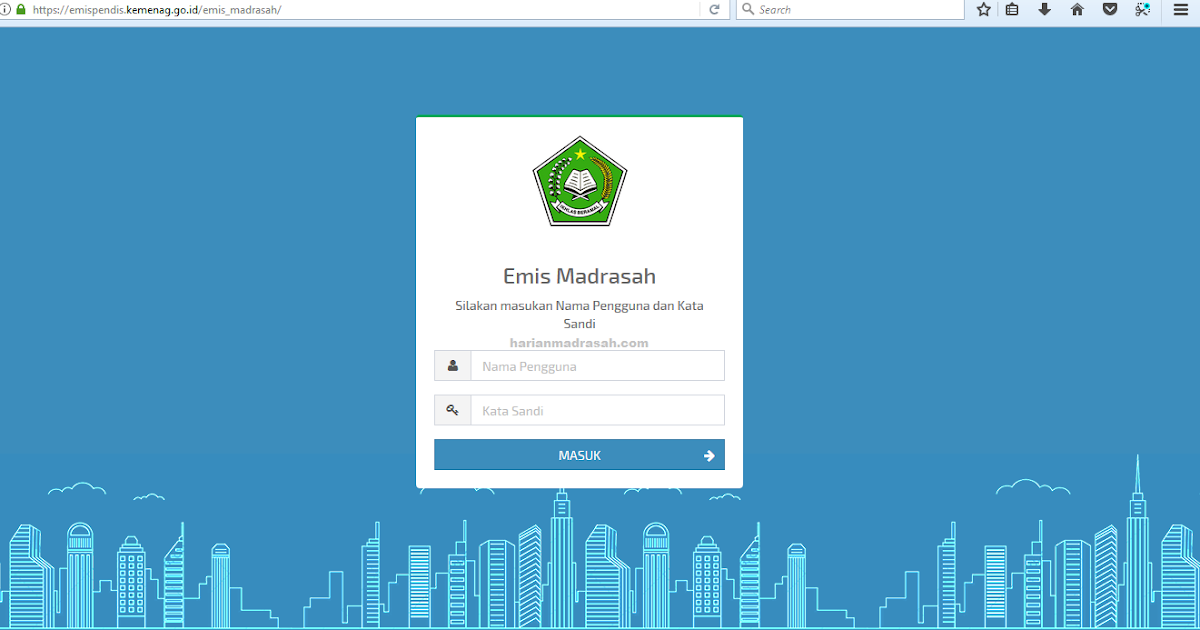Open the page info circle icon
Image resolution: width=1200 pixels, height=630 pixels.
[7, 9]
